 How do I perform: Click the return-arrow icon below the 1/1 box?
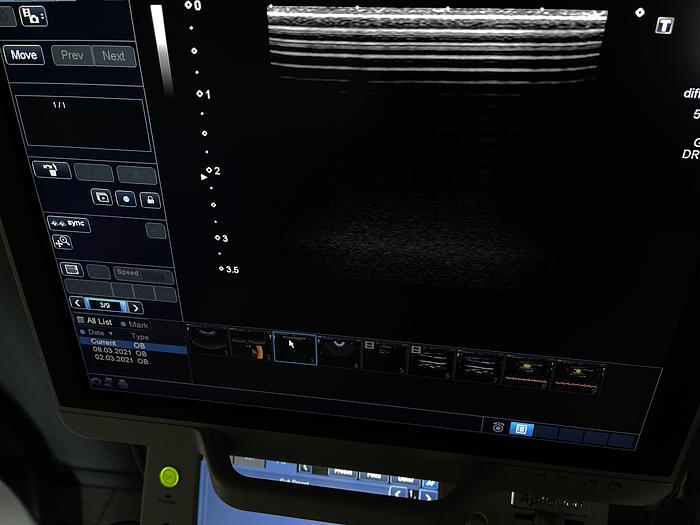pos(52,171)
